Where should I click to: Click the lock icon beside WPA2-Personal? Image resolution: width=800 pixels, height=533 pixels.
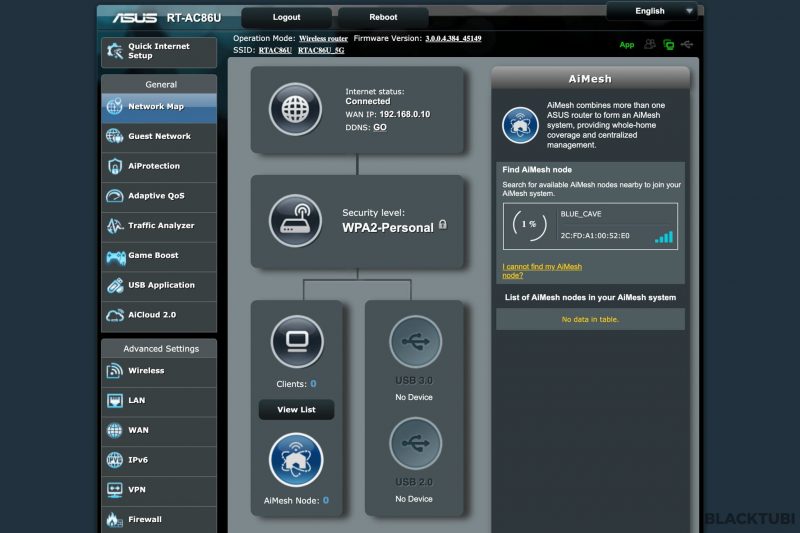coord(443,224)
